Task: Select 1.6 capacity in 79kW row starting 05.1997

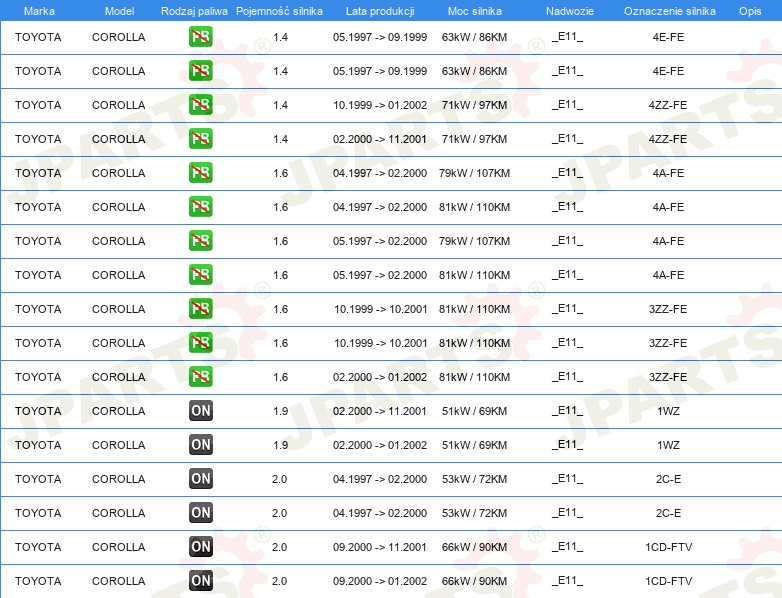Action: [x=280, y=241]
